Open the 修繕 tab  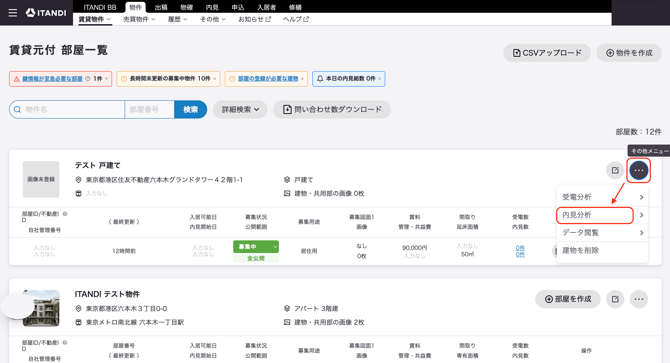[295, 7]
